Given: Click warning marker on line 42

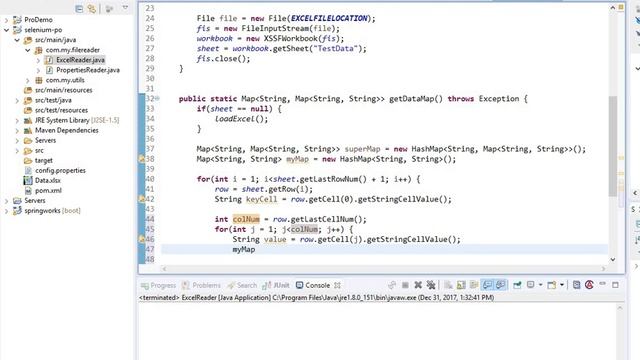Looking at the screenshot, I should [142, 199].
